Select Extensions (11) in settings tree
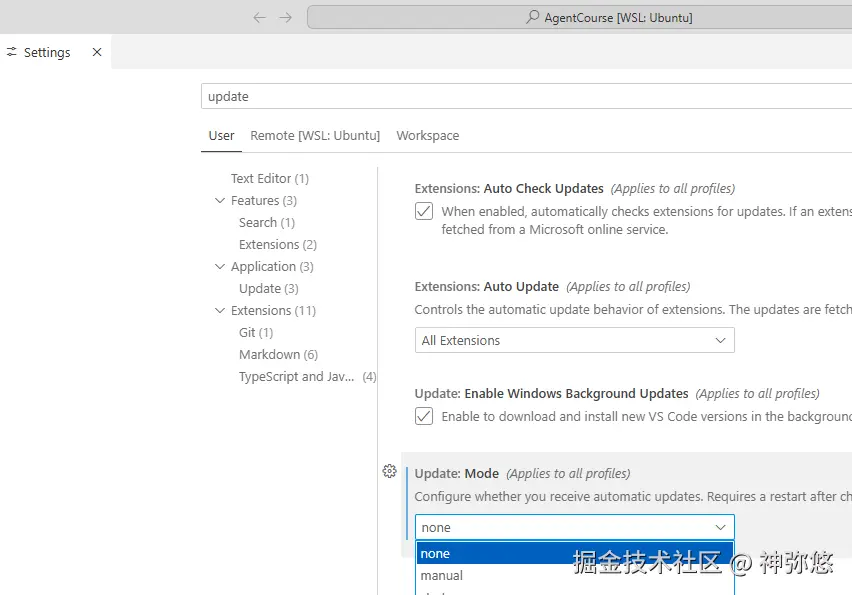Viewport: 852px width, 595px height. pyautogui.click(x=273, y=311)
